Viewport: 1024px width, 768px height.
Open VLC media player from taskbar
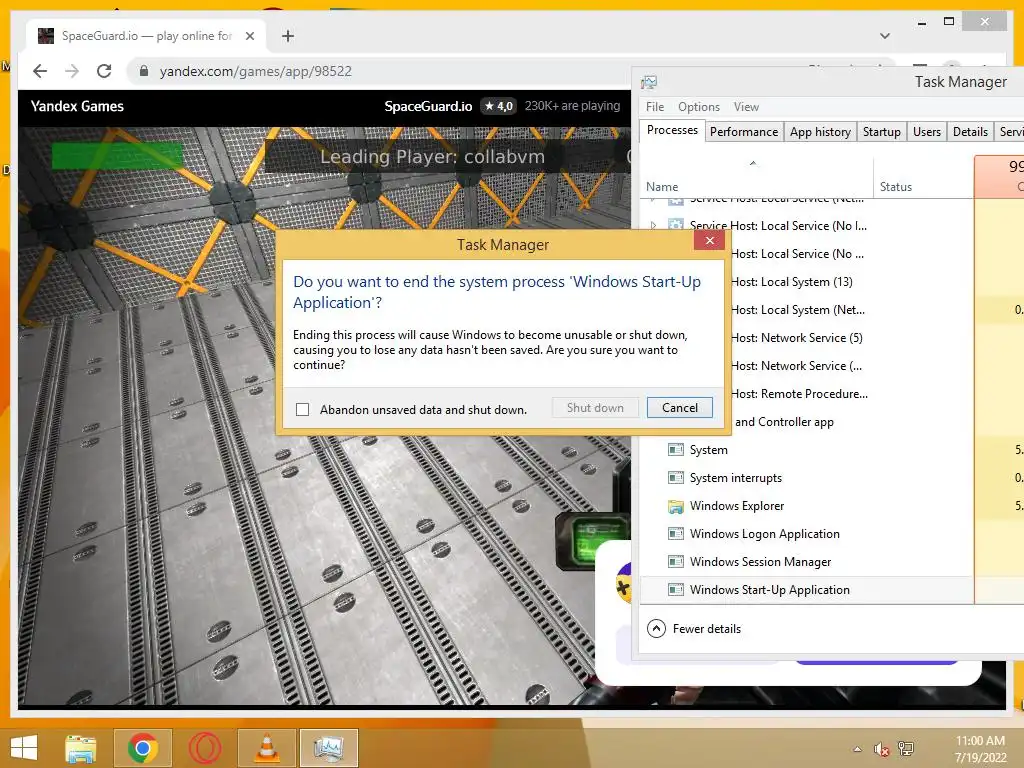[x=266, y=748]
